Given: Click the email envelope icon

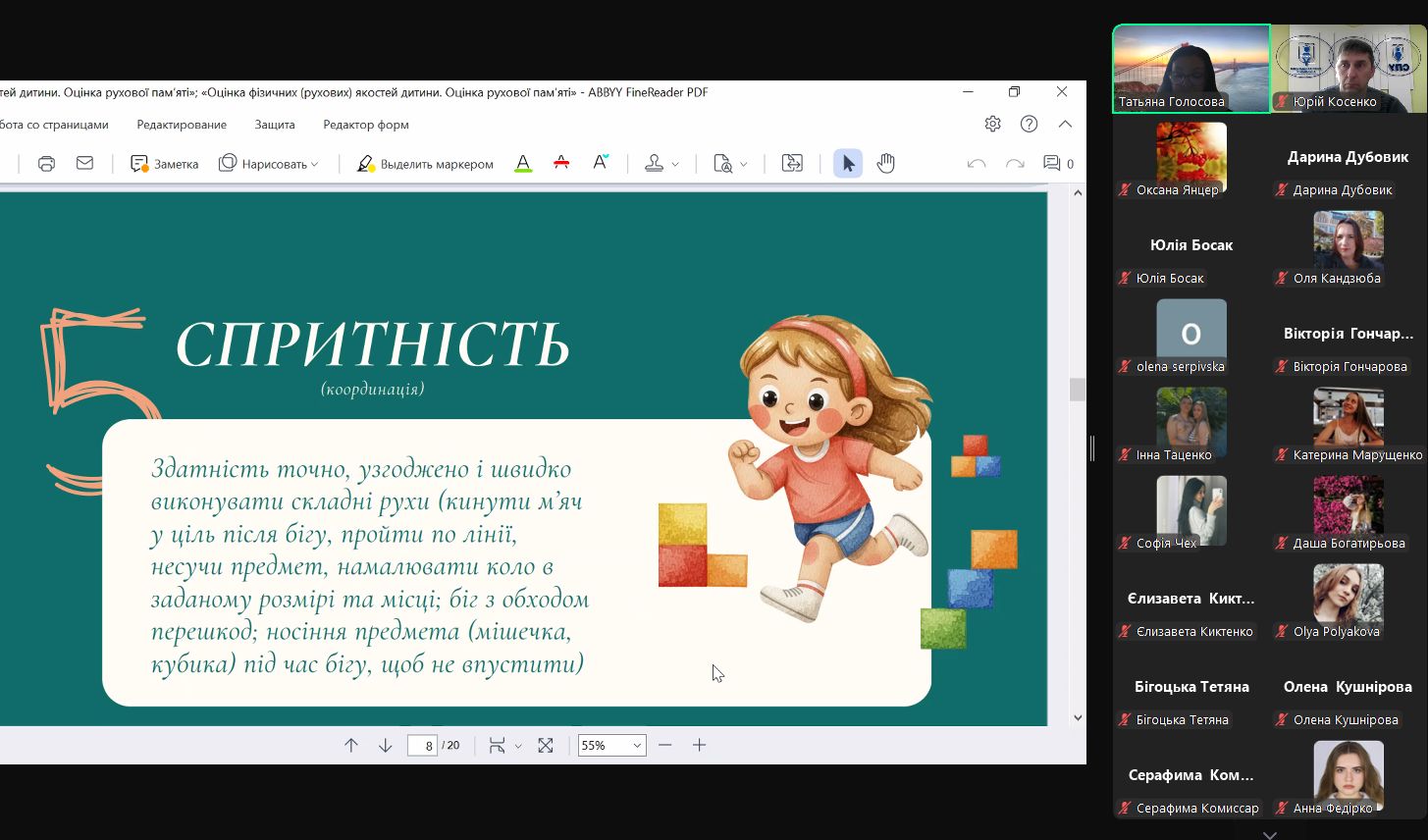Looking at the screenshot, I should coord(85,164).
